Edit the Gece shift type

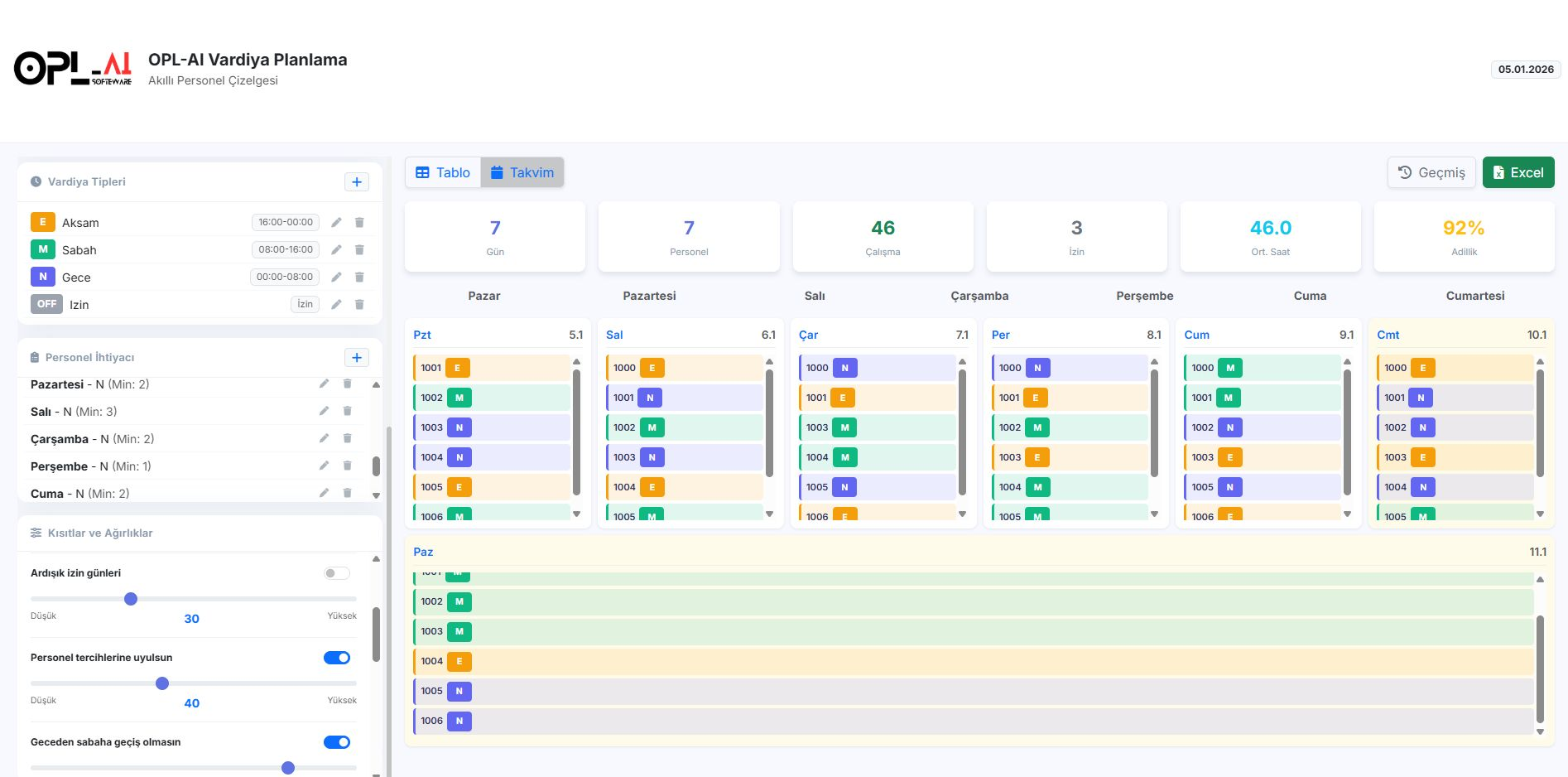336,277
